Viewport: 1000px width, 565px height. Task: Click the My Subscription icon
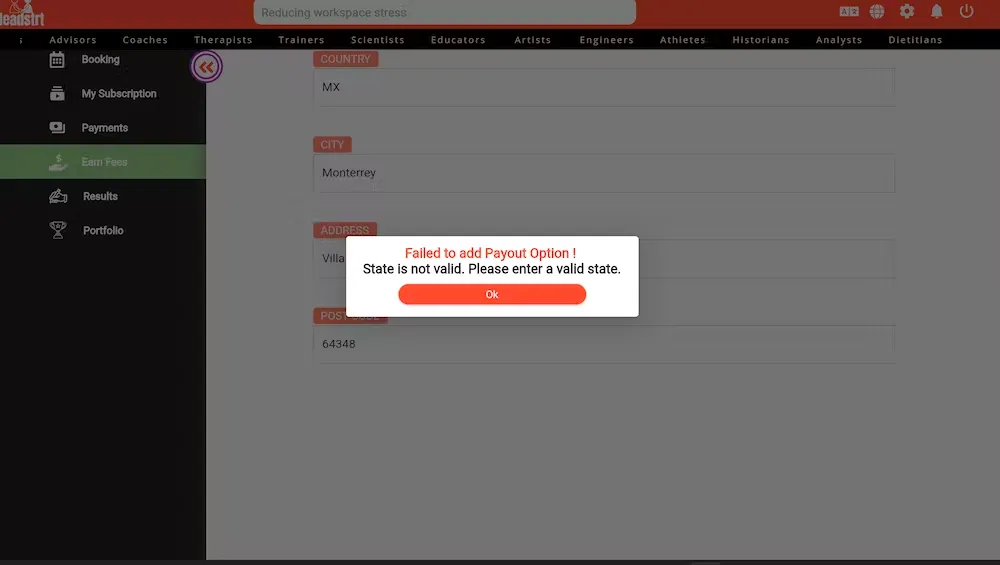pyautogui.click(x=57, y=94)
